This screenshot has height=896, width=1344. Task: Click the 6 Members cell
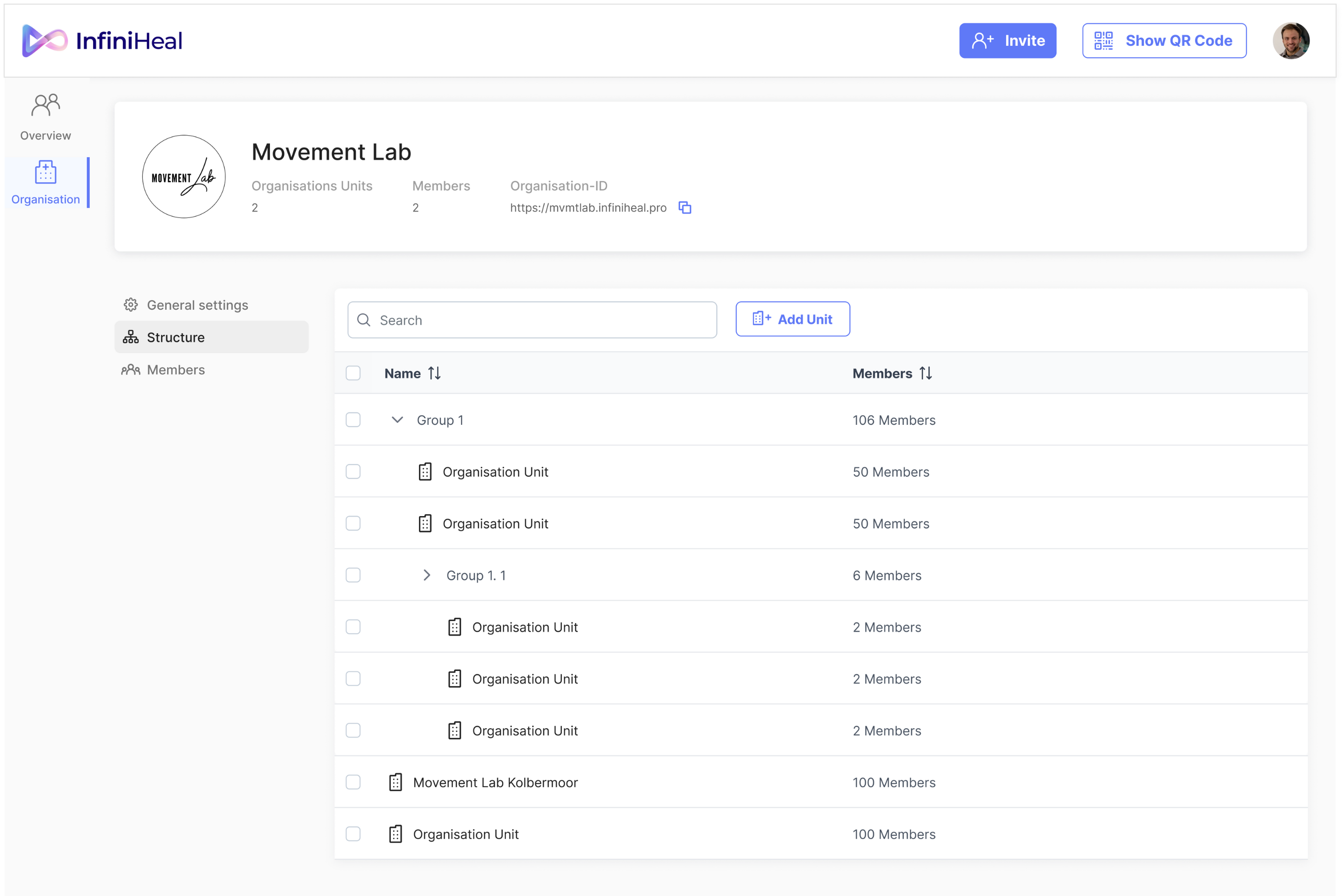[886, 575]
